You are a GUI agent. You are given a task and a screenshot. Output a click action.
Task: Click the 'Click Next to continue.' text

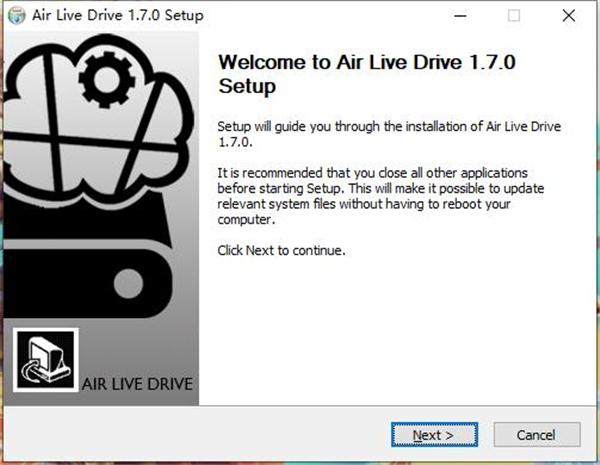[281, 250]
